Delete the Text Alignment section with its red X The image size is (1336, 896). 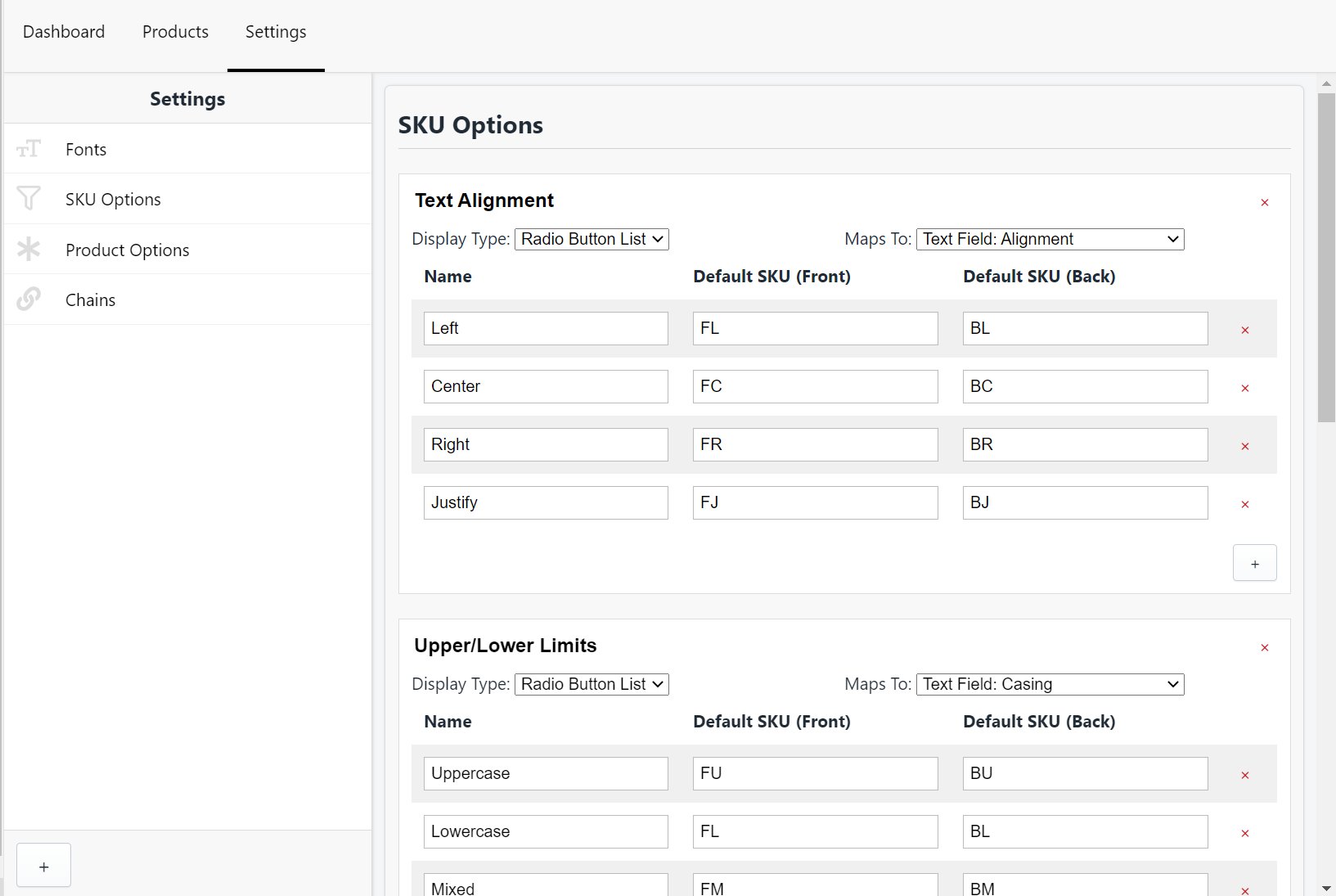pos(1264,202)
